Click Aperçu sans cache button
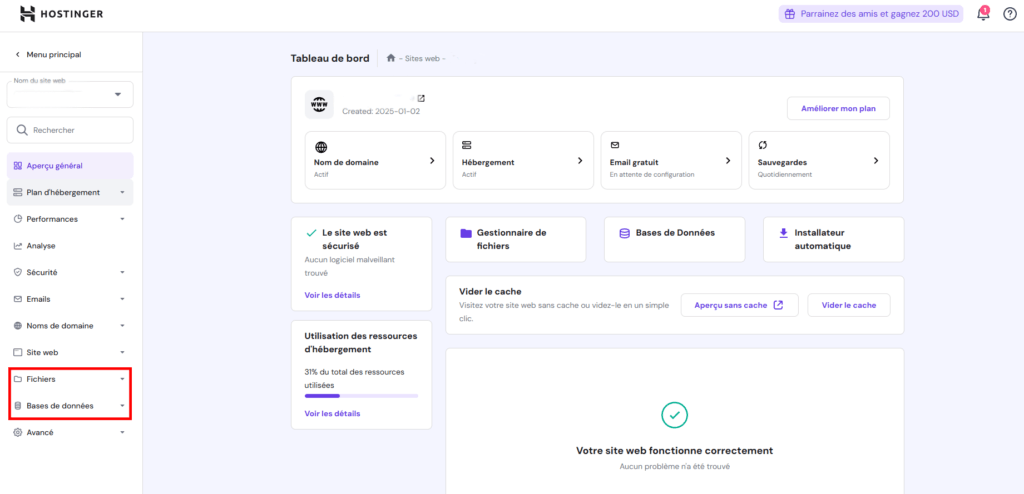The image size is (1024, 494). [739, 305]
